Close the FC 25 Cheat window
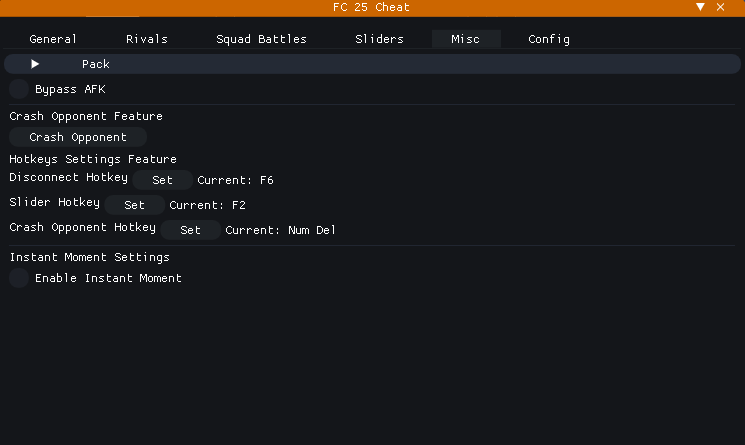Screen dimensions: 745x445 click(721, 8)
